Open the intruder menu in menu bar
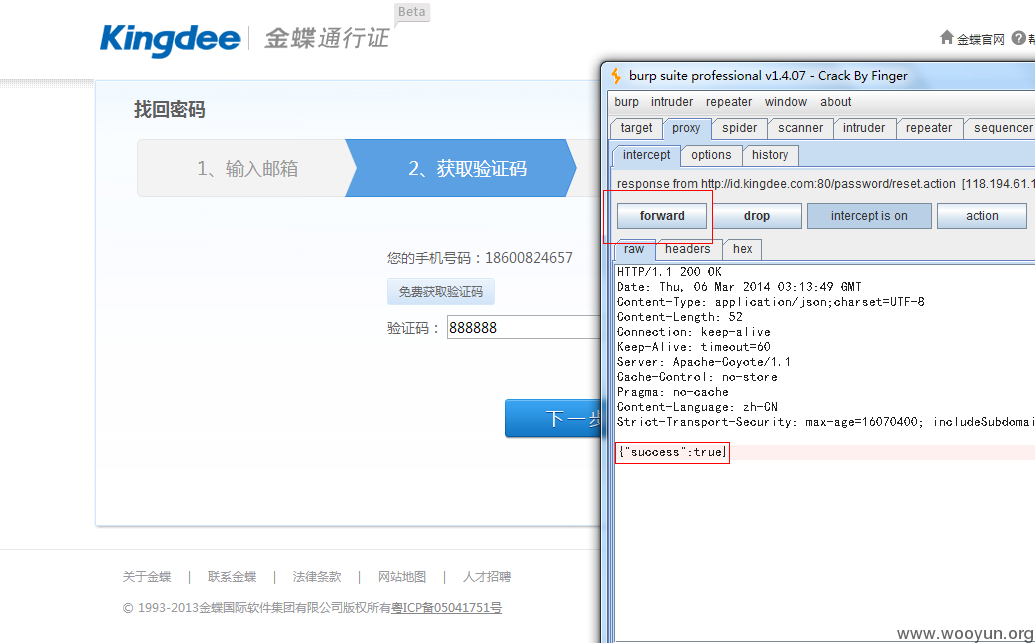Screen dimensions: 1035x643 [x=672, y=102]
